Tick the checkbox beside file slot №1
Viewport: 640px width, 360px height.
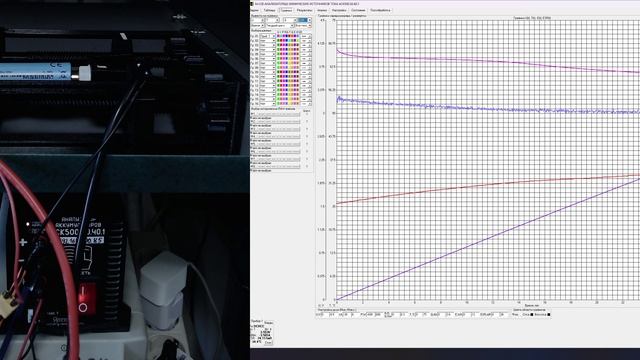pos(307,114)
